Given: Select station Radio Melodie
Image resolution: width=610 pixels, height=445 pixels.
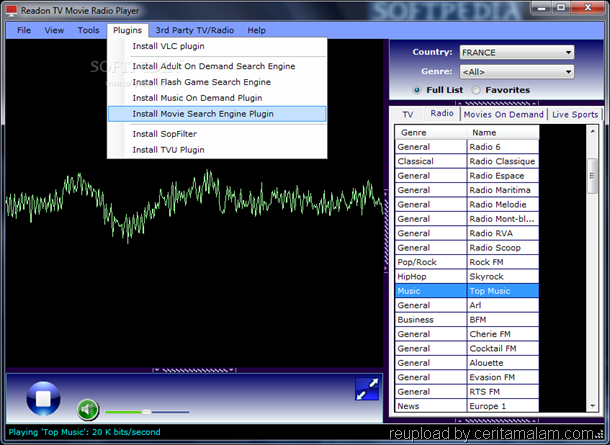Looking at the screenshot, I should pyautogui.click(x=503, y=205).
